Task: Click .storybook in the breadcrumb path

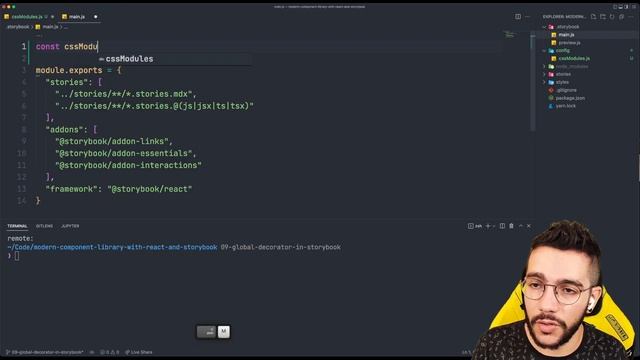Action: pos(18,27)
